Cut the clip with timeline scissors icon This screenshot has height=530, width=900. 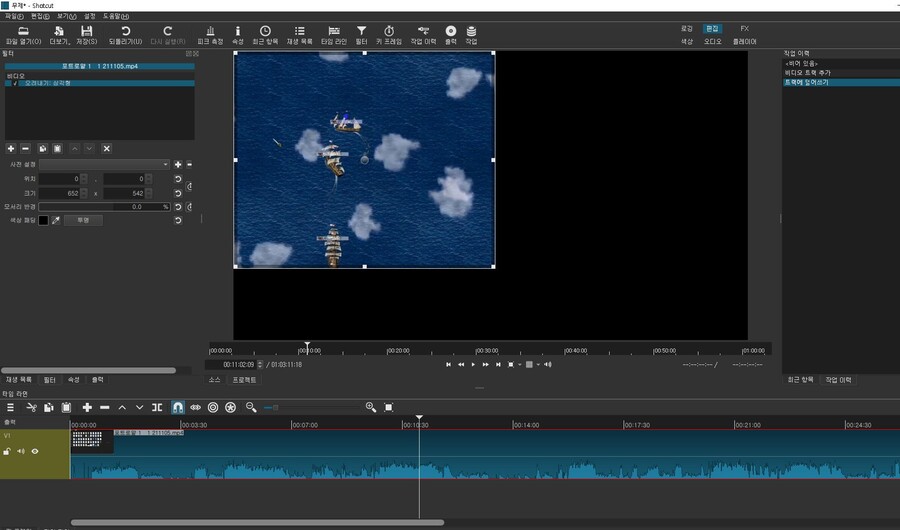32,407
